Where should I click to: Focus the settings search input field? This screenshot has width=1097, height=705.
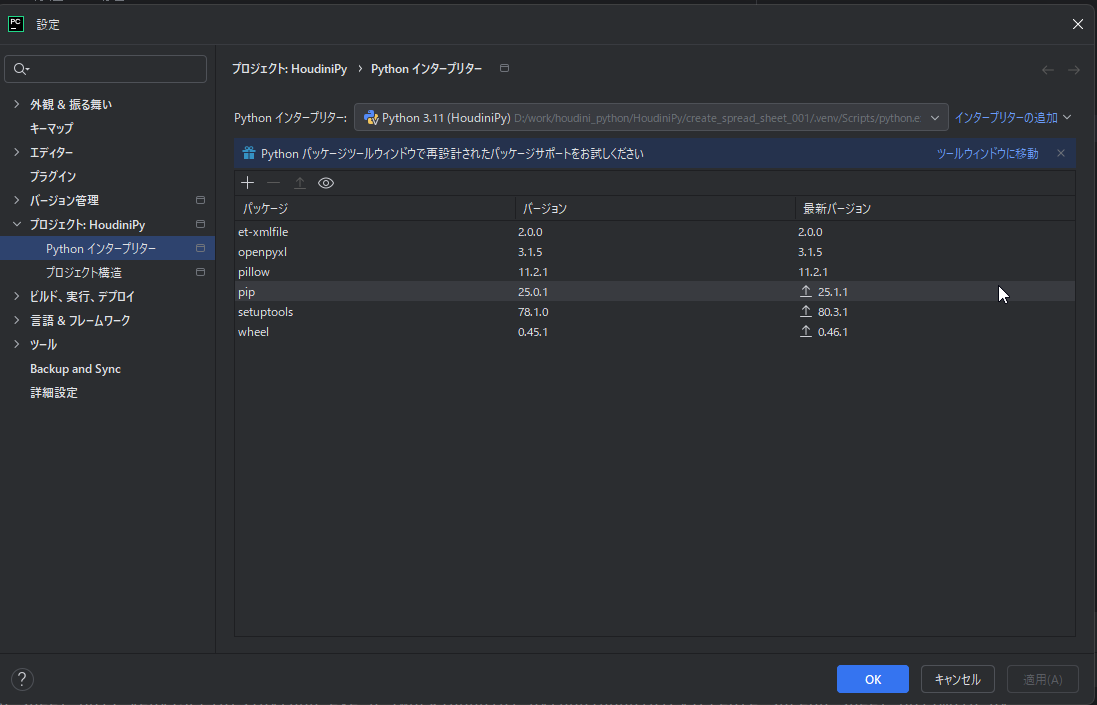pos(106,69)
